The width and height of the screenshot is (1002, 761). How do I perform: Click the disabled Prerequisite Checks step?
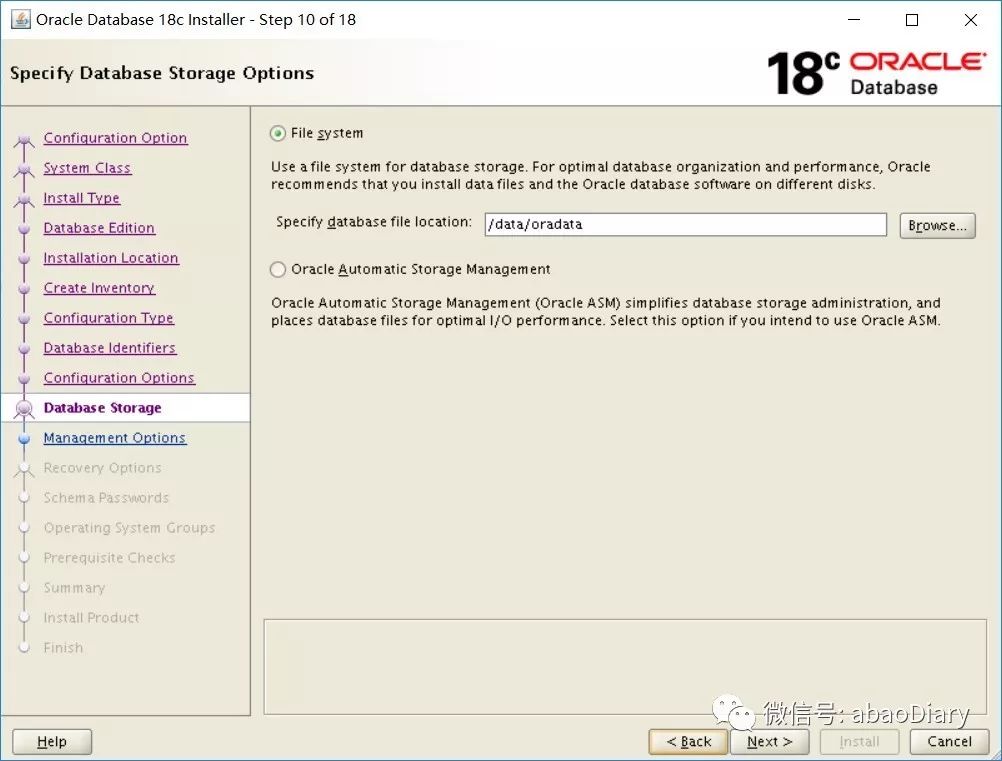pyautogui.click(x=109, y=558)
